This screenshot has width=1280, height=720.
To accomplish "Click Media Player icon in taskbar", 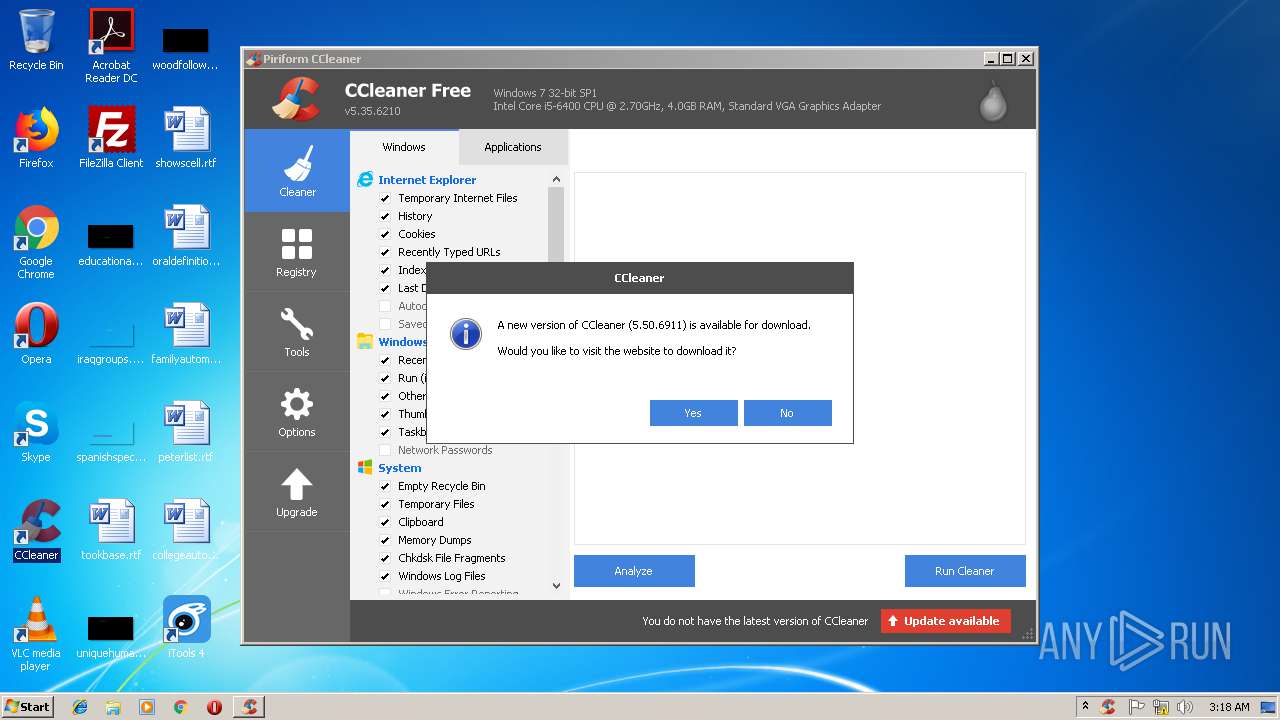I will 147,707.
